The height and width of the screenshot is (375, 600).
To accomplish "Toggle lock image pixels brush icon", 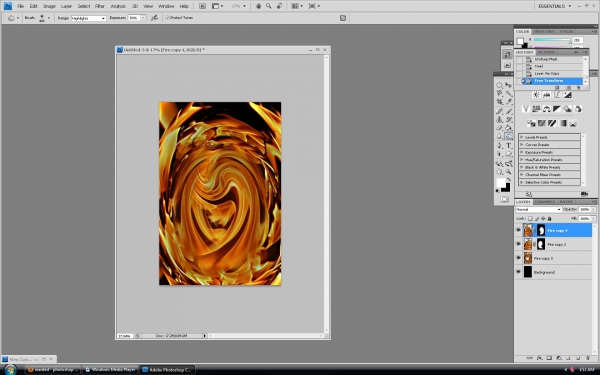I will point(536,218).
